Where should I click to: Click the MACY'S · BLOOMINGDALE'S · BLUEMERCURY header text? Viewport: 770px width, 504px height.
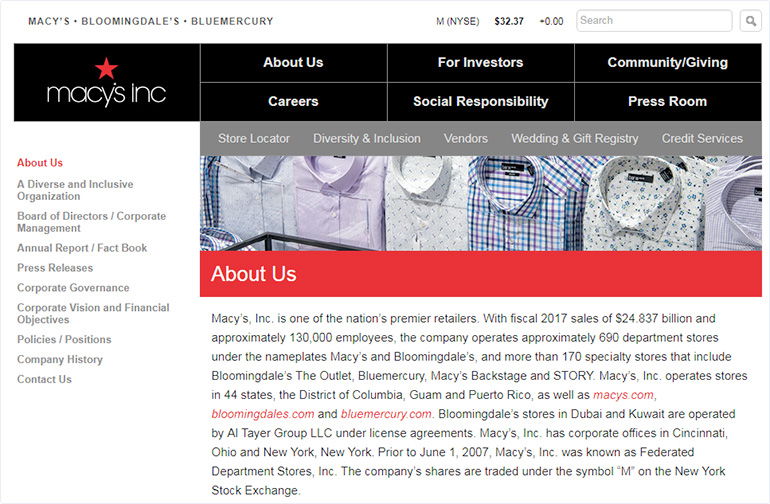point(151,21)
